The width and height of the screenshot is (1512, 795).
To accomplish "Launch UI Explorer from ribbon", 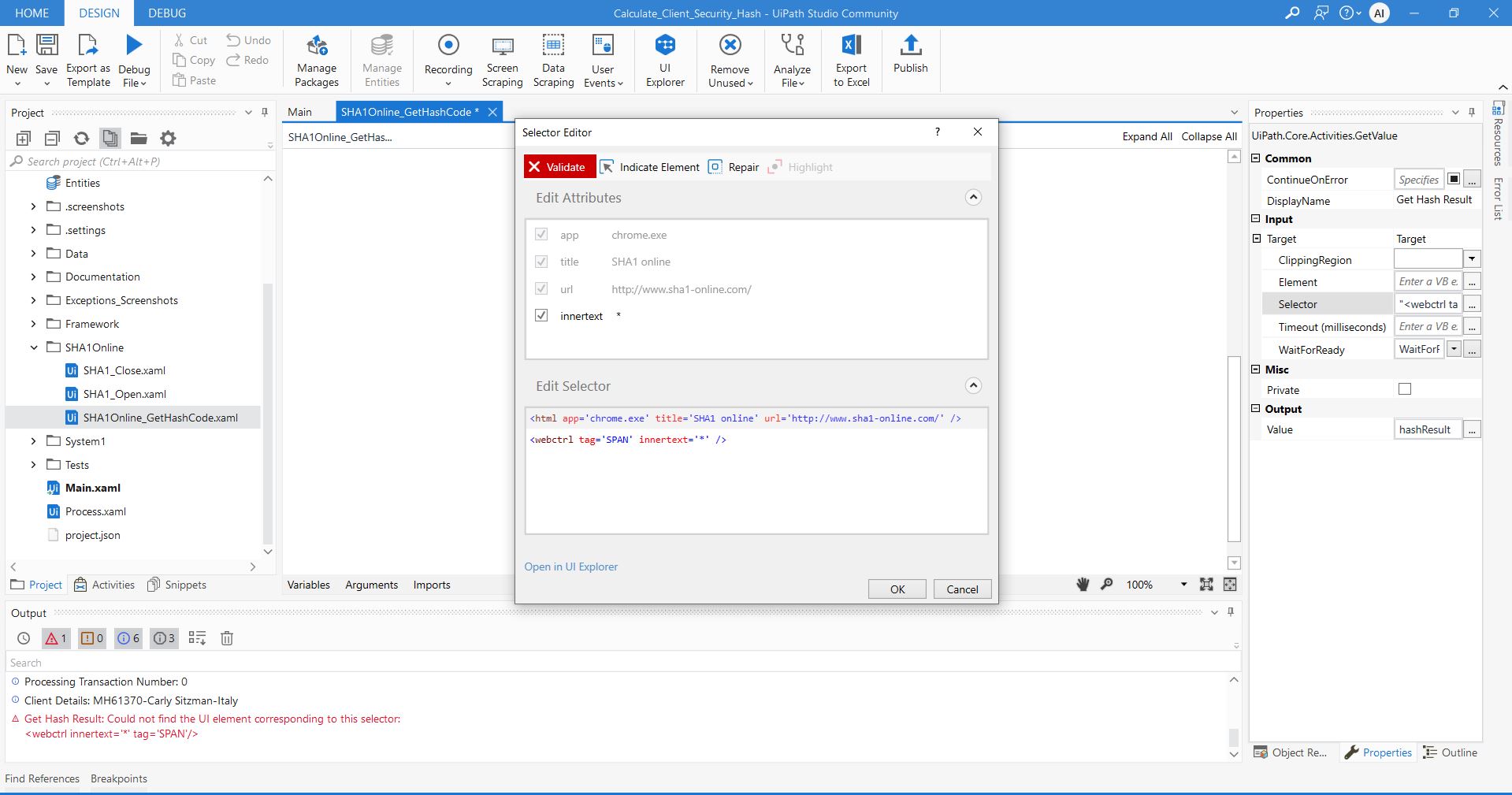I will 665,61.
